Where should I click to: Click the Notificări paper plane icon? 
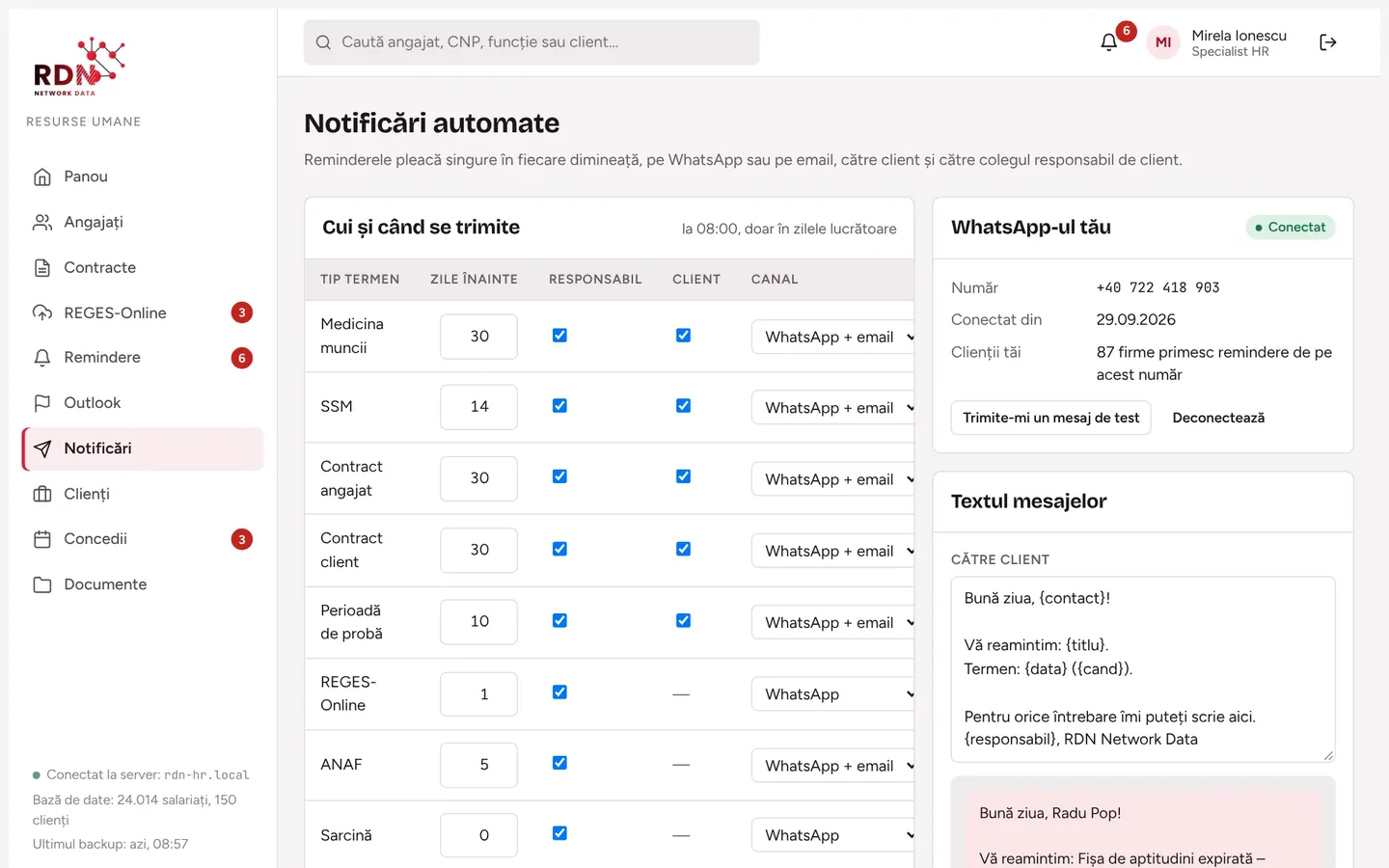click(42, 448)
